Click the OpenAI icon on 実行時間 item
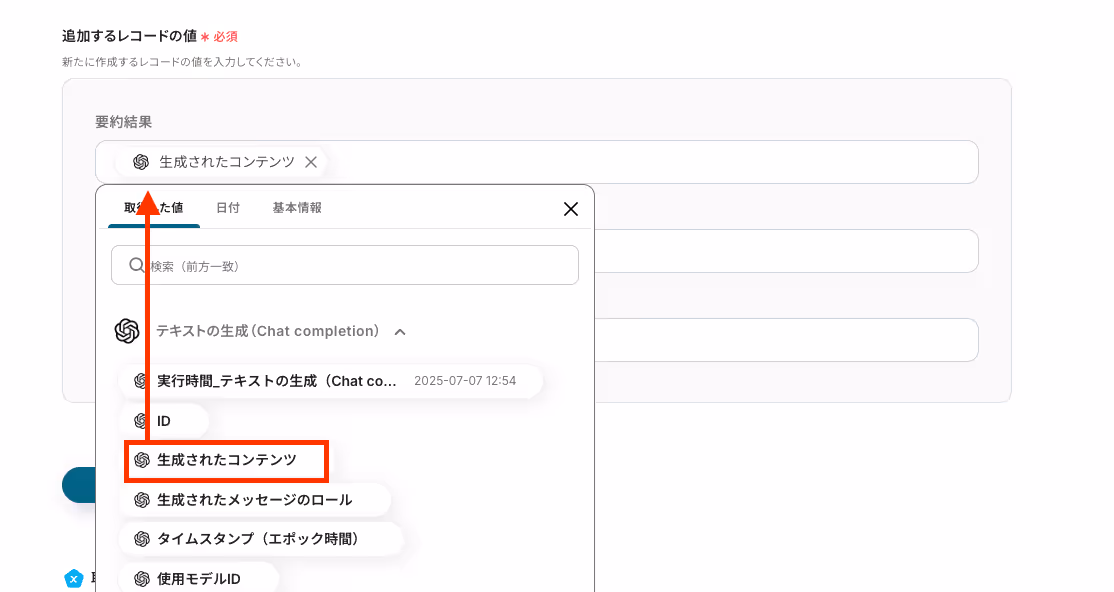Viewport: 1114px width, 592px height. [142, 381]
